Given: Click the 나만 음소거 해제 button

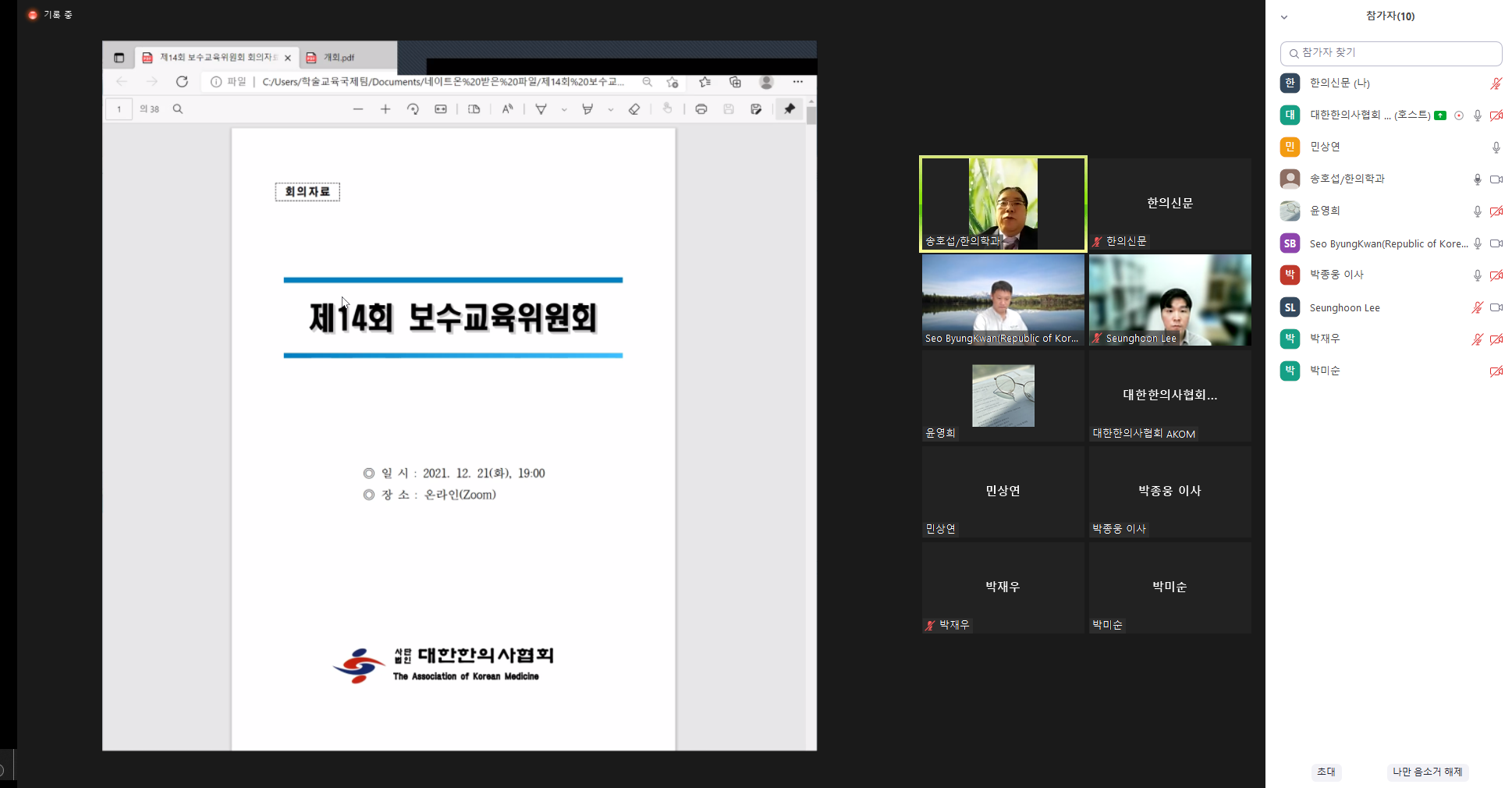Looking at the screenshot, I should pos(1428,772).
